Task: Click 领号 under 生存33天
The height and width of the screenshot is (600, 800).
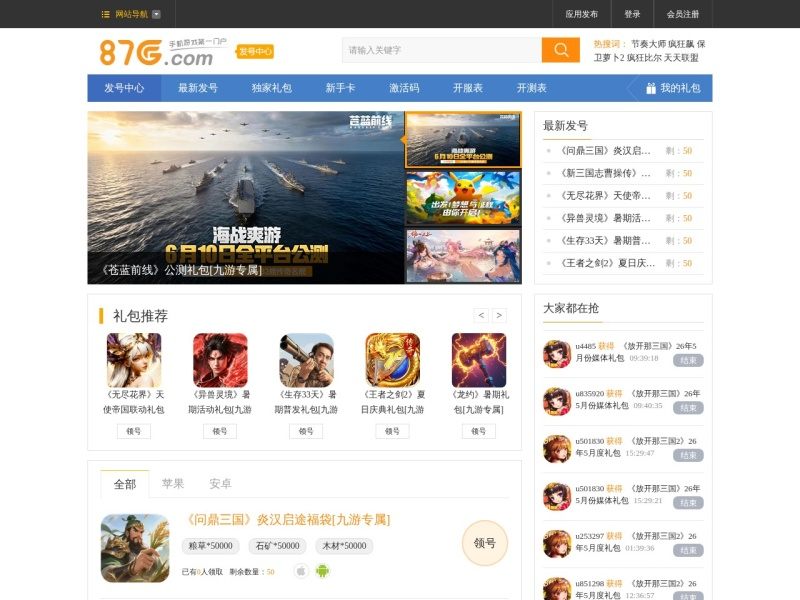Action: pos(306,431)
